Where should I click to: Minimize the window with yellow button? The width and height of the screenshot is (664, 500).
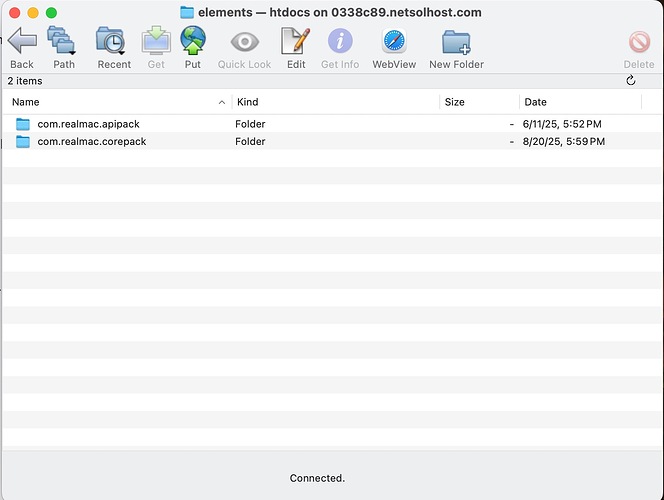pos(33,13)
